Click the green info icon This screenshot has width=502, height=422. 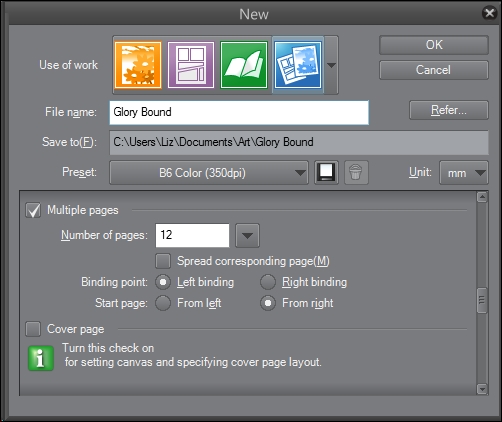click(41, 358)
